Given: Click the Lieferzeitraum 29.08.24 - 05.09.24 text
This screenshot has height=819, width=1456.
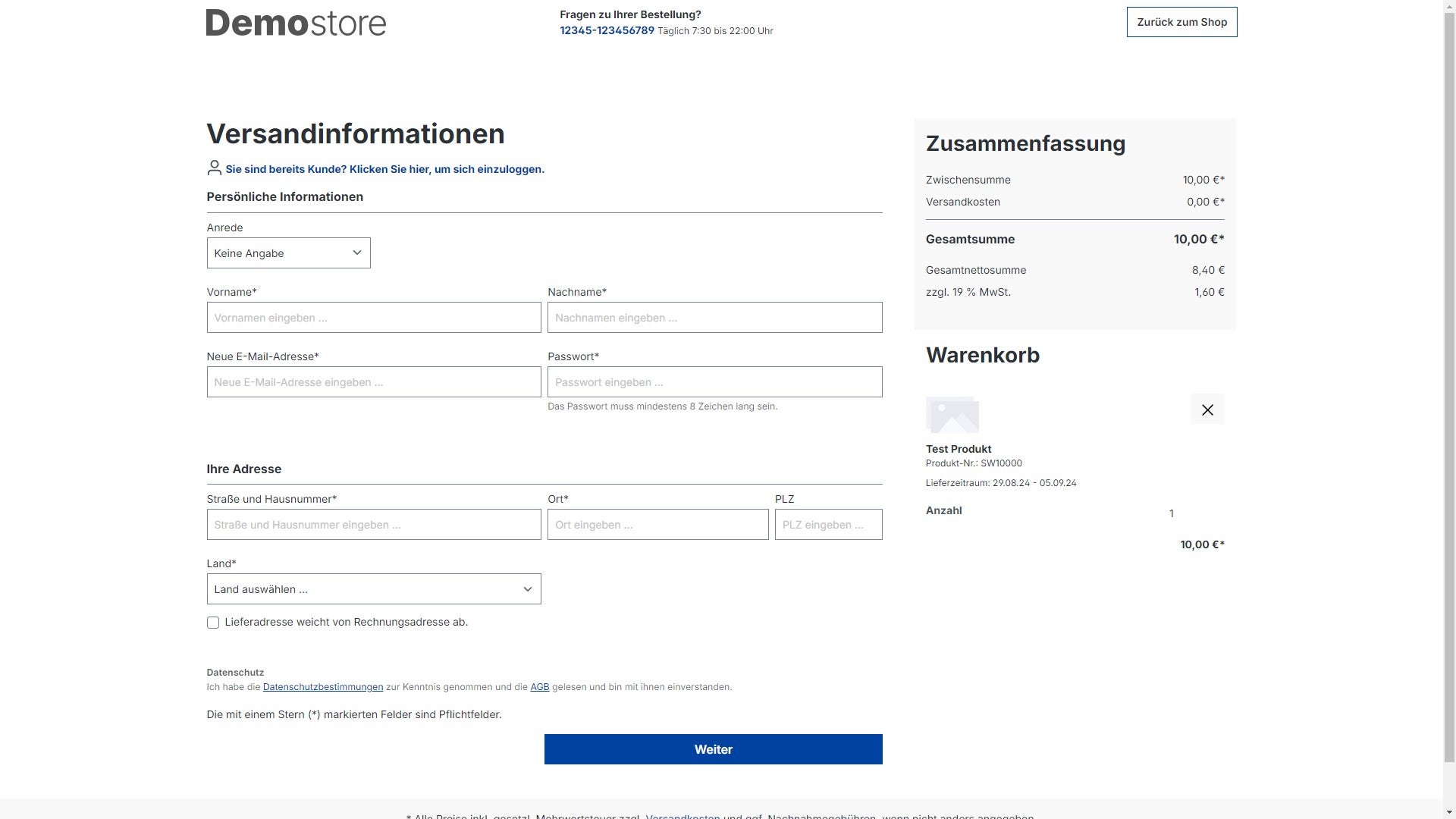Looking at the screenshot, I should 1001,483.
